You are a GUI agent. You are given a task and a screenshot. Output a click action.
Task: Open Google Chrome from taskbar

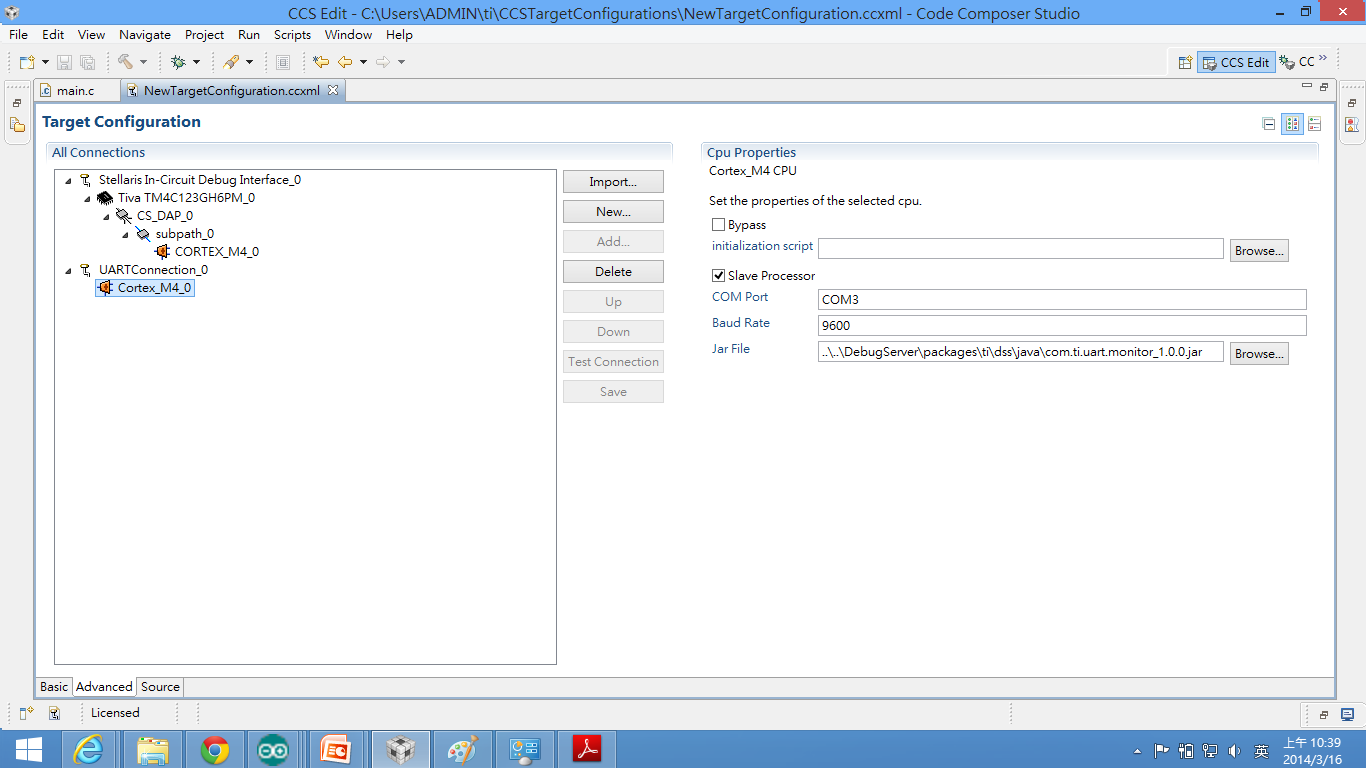215,749
